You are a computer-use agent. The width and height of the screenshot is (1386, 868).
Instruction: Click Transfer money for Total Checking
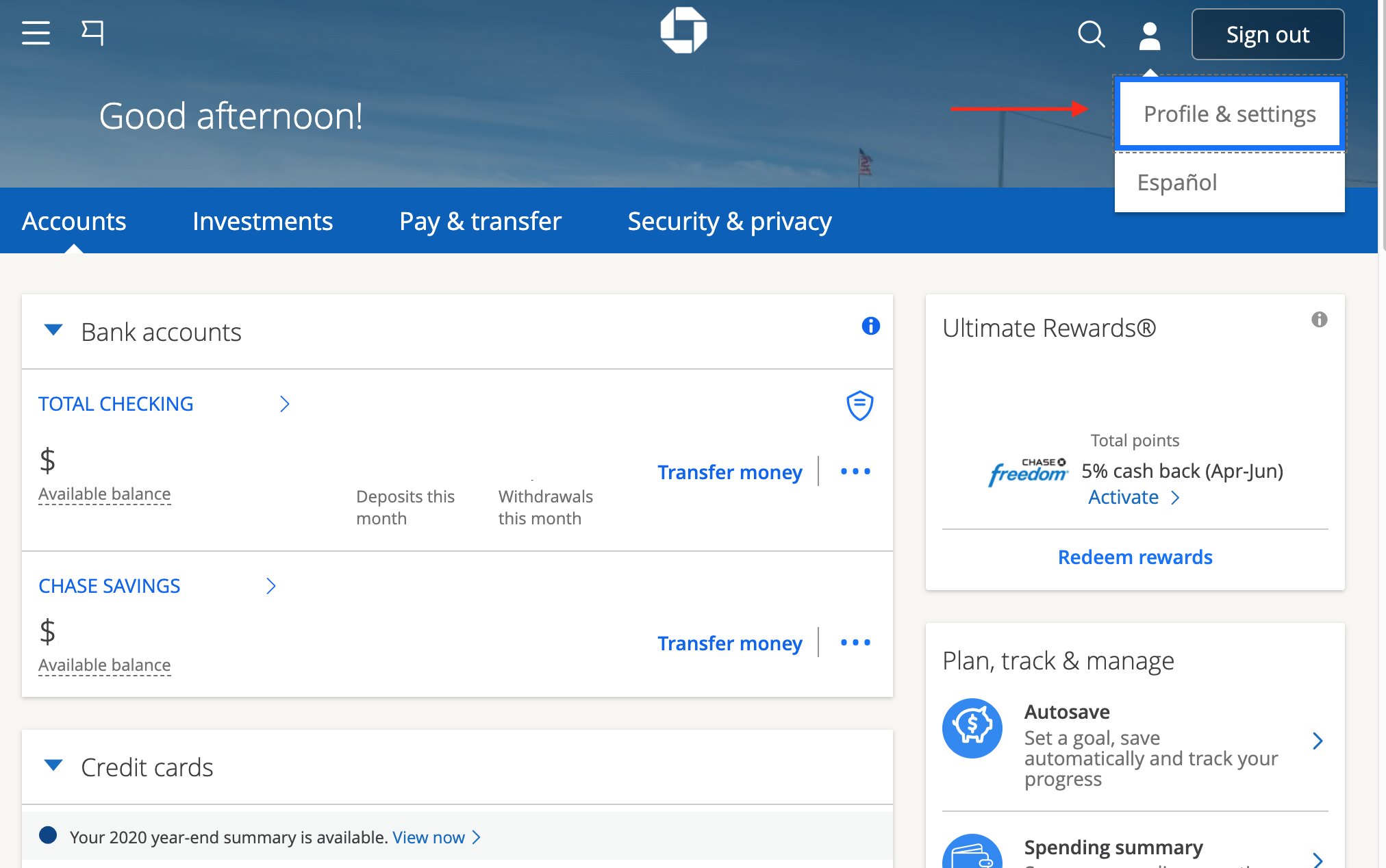[x=729, y=472]
